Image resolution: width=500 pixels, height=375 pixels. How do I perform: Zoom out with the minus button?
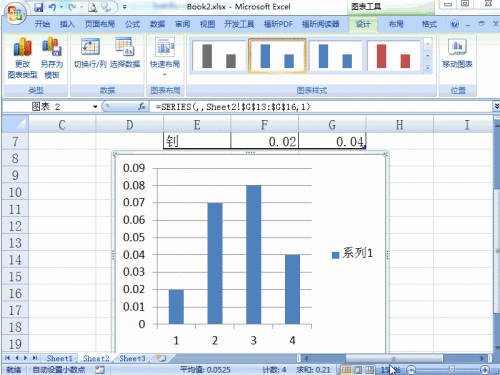(411, 370)
